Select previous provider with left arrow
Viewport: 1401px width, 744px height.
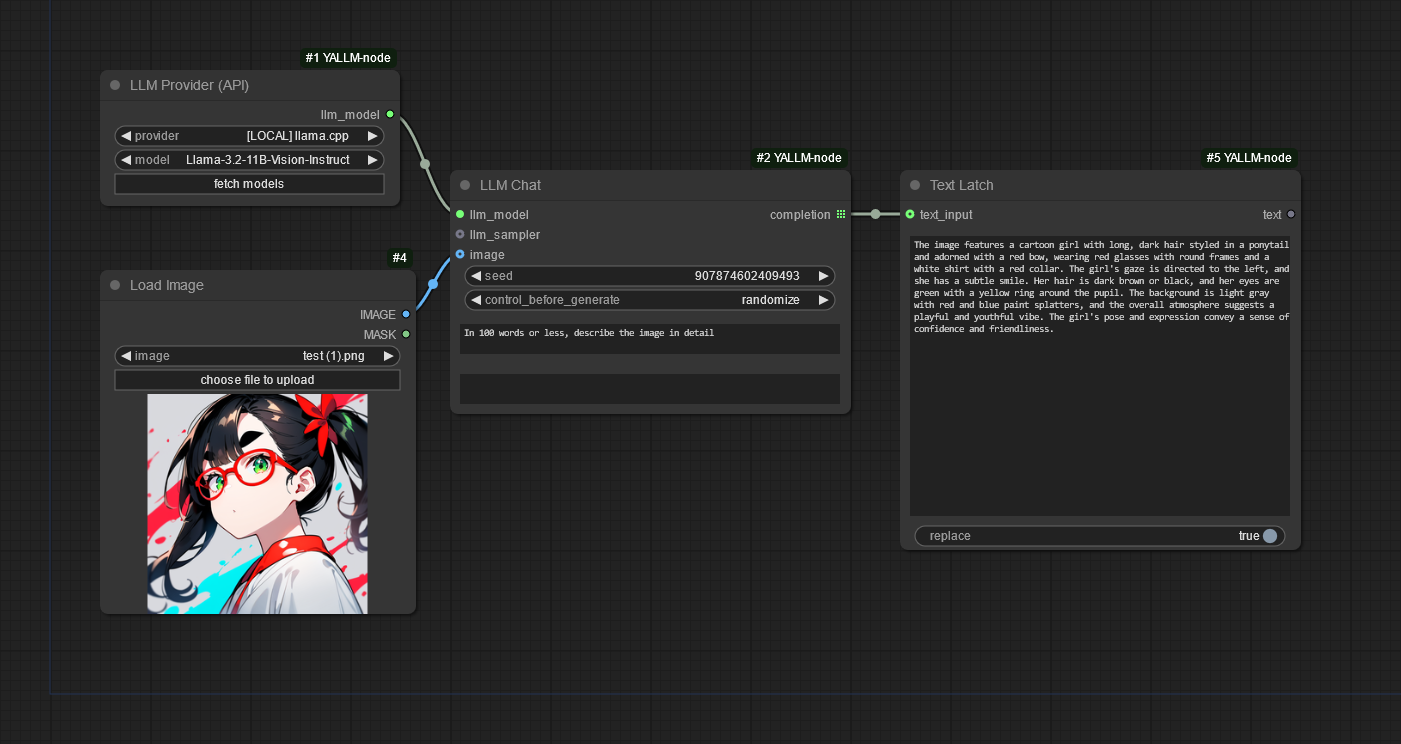click(x=126, y=136)
